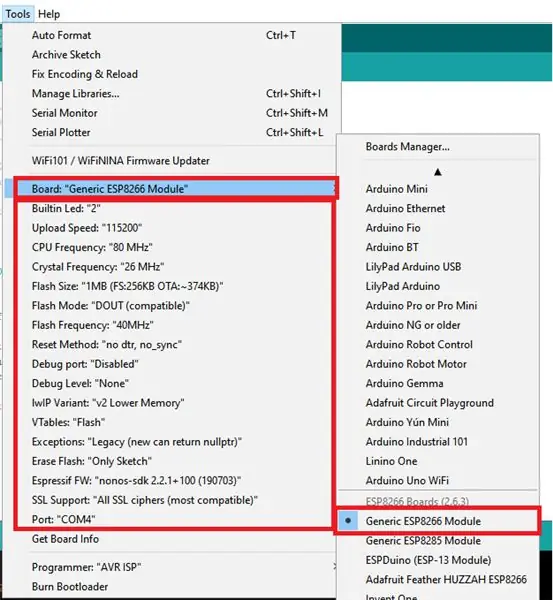Expand the Board: Generic ESP8266 Module submenu
Screen dimensions: 553x600
coord(172,189)
